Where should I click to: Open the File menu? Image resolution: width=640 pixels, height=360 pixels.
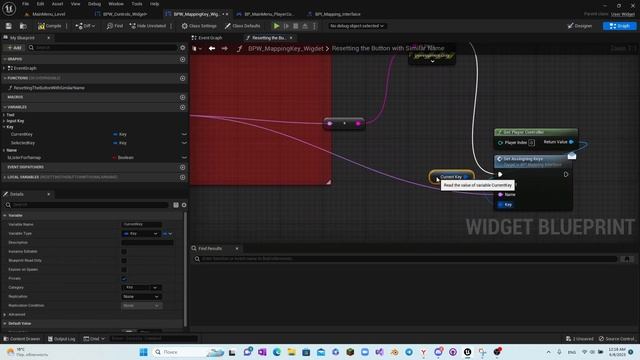coord(25,4)
